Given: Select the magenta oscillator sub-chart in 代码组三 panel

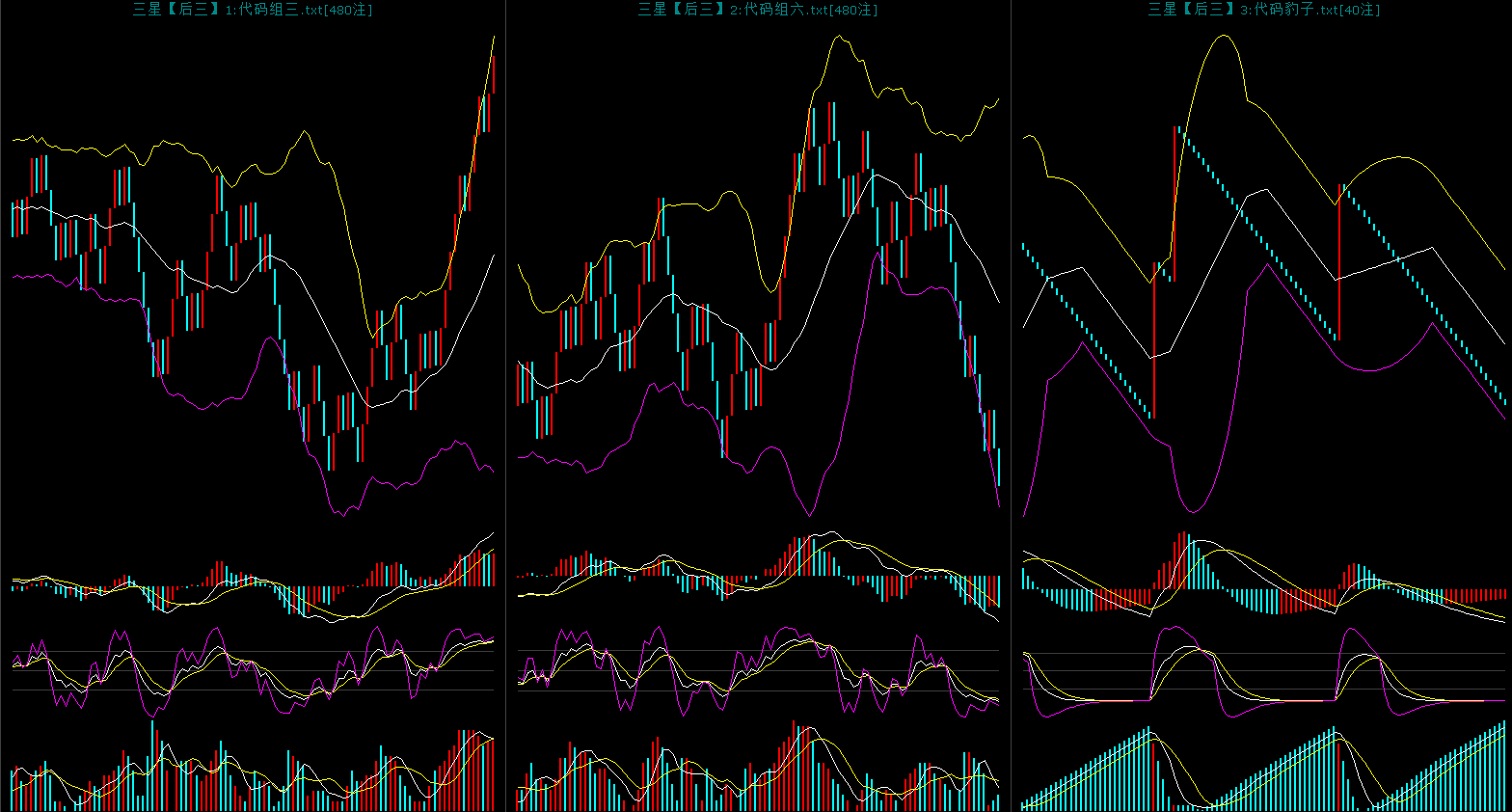Looking at the screenshot, I should click(253, 670).
